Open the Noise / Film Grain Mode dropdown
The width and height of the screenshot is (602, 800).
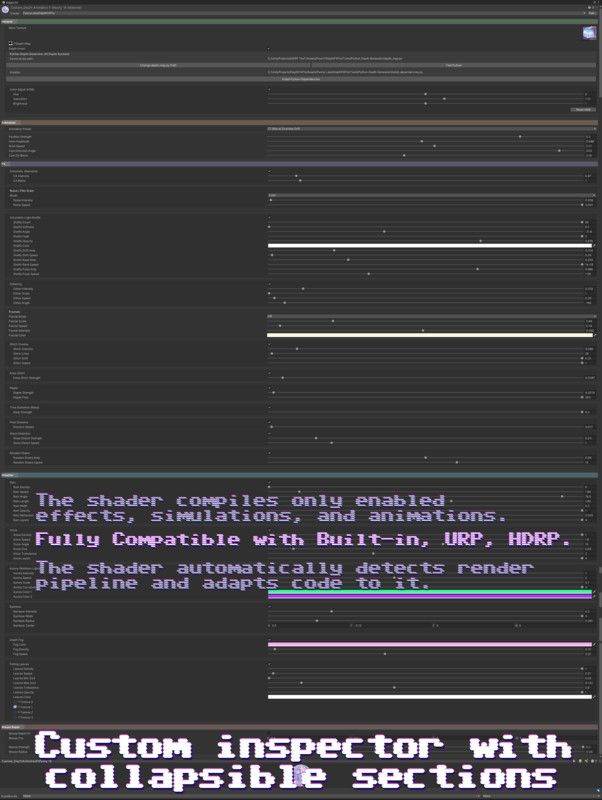[x=432, y=195]
